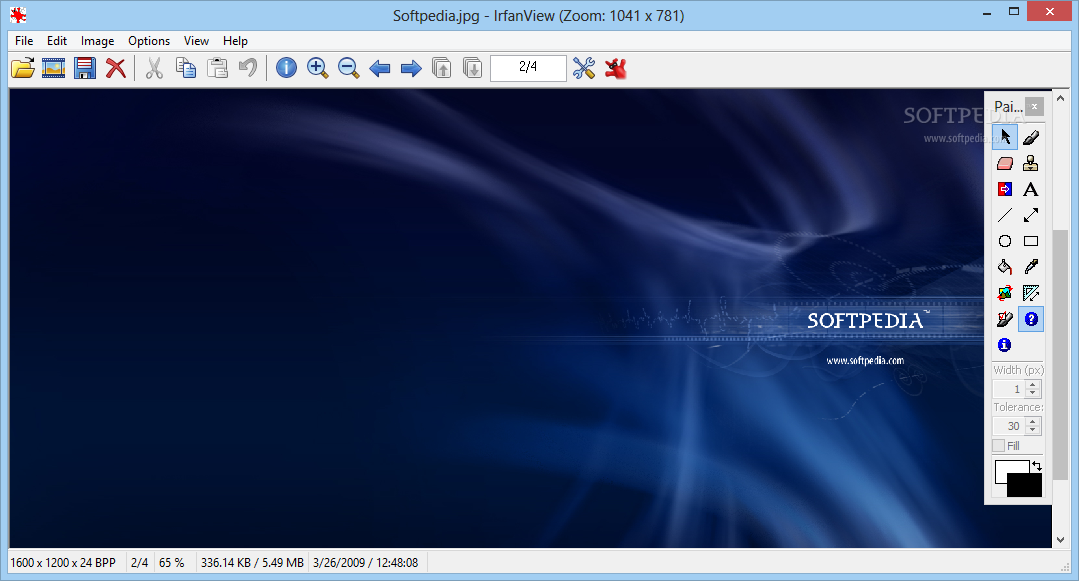
Task: Delete the file with the red X icon
Action: click(116, 68)
